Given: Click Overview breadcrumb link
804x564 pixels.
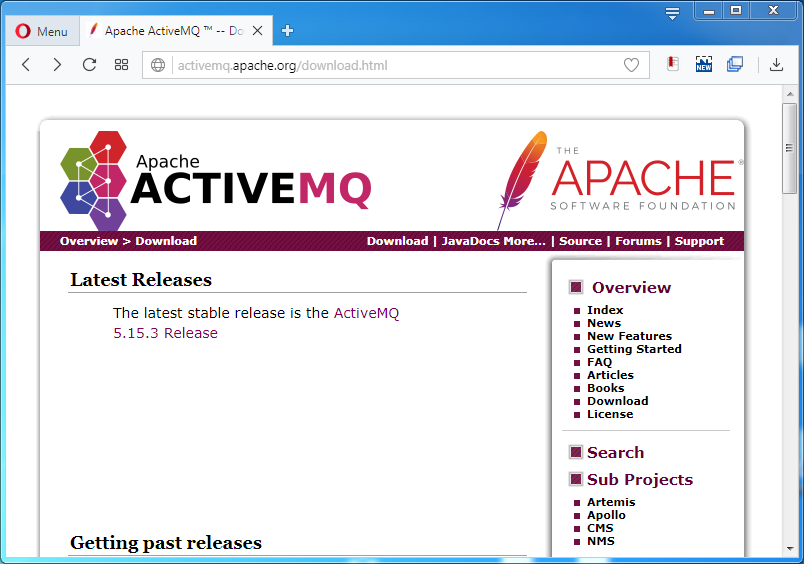Looking at the screenshot, I should pyautogui.click(x=89, y=241).
